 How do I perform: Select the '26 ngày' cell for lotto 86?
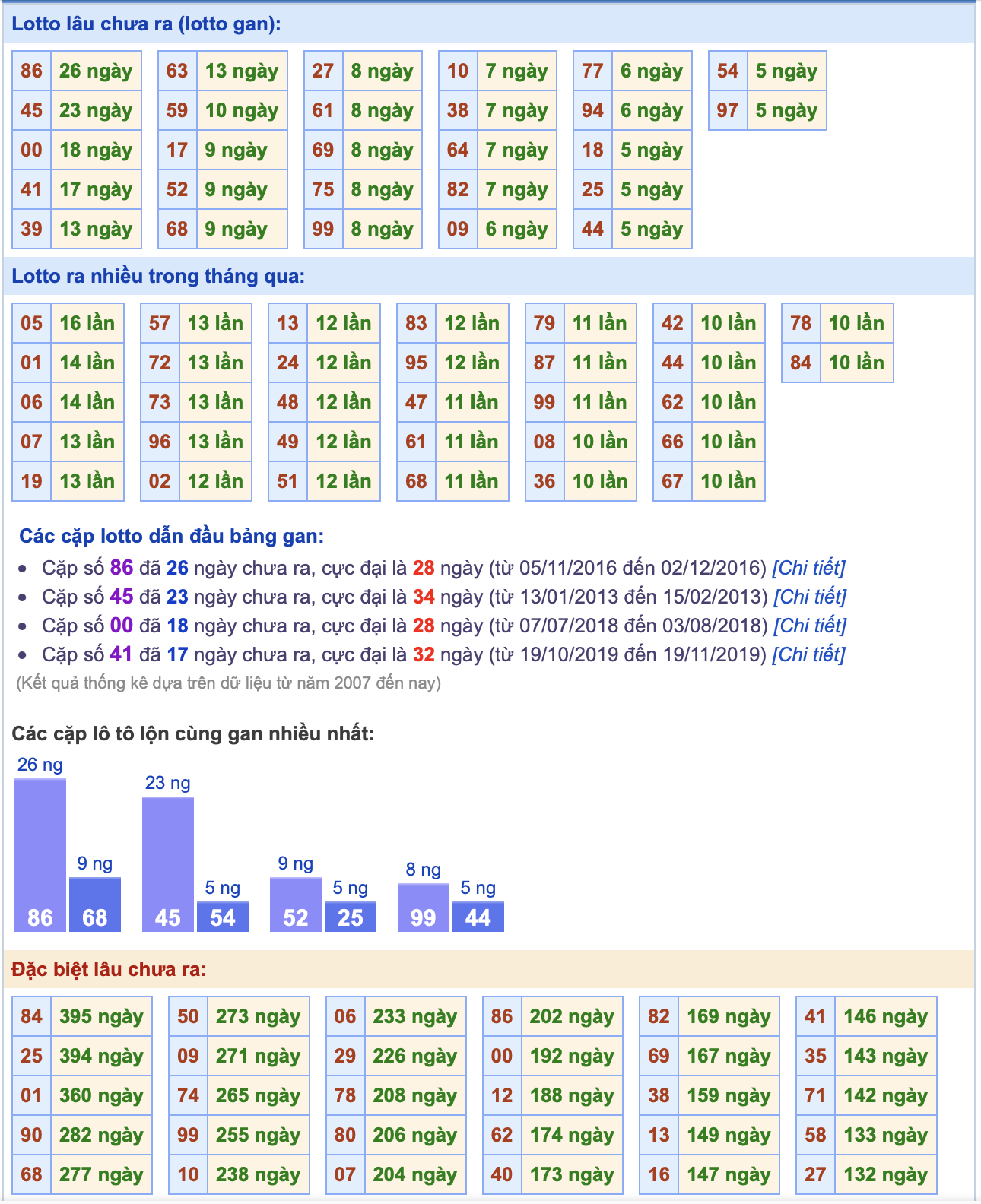(96, 71)
